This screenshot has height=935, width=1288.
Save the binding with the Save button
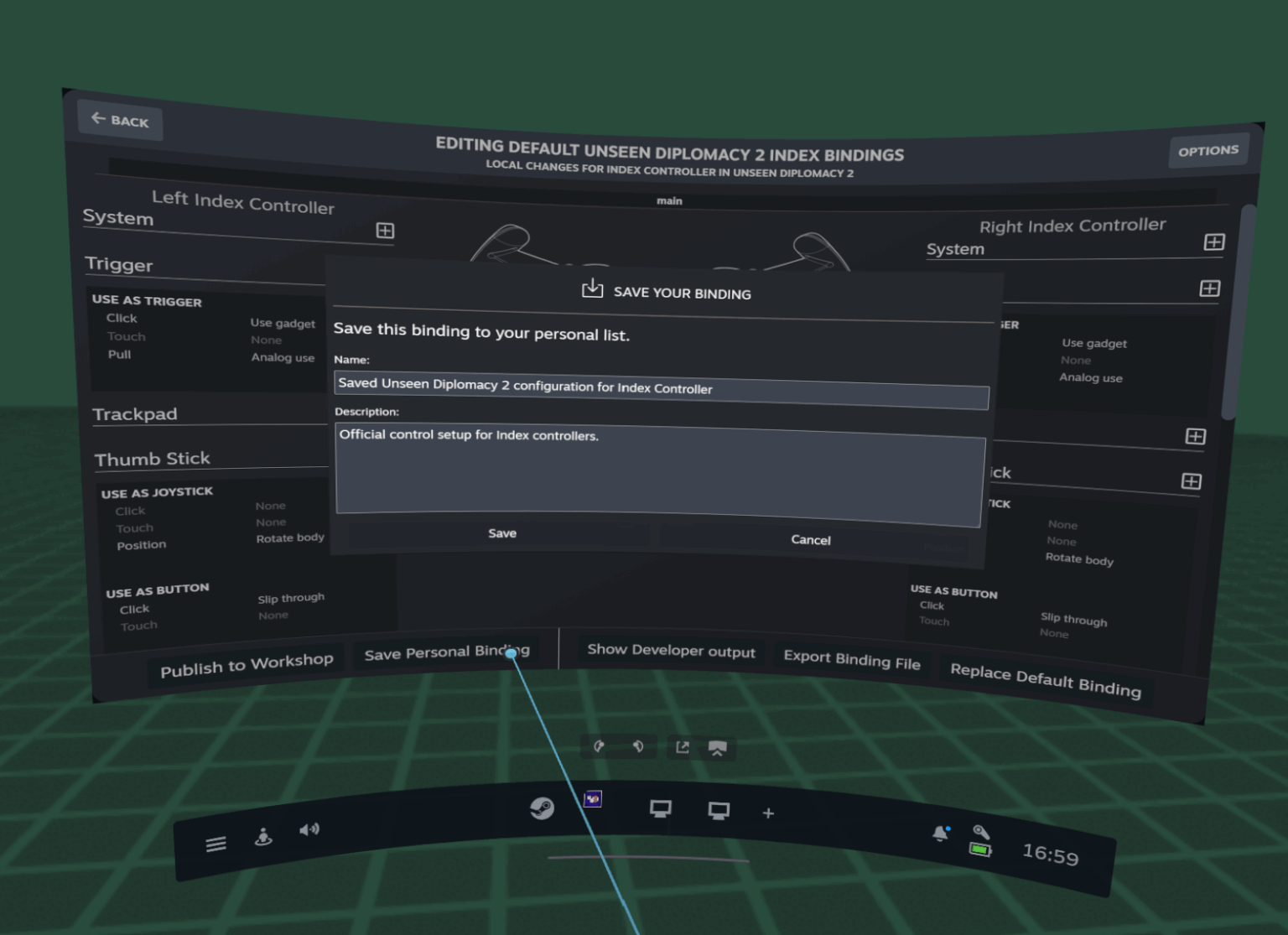click(501, 532)
